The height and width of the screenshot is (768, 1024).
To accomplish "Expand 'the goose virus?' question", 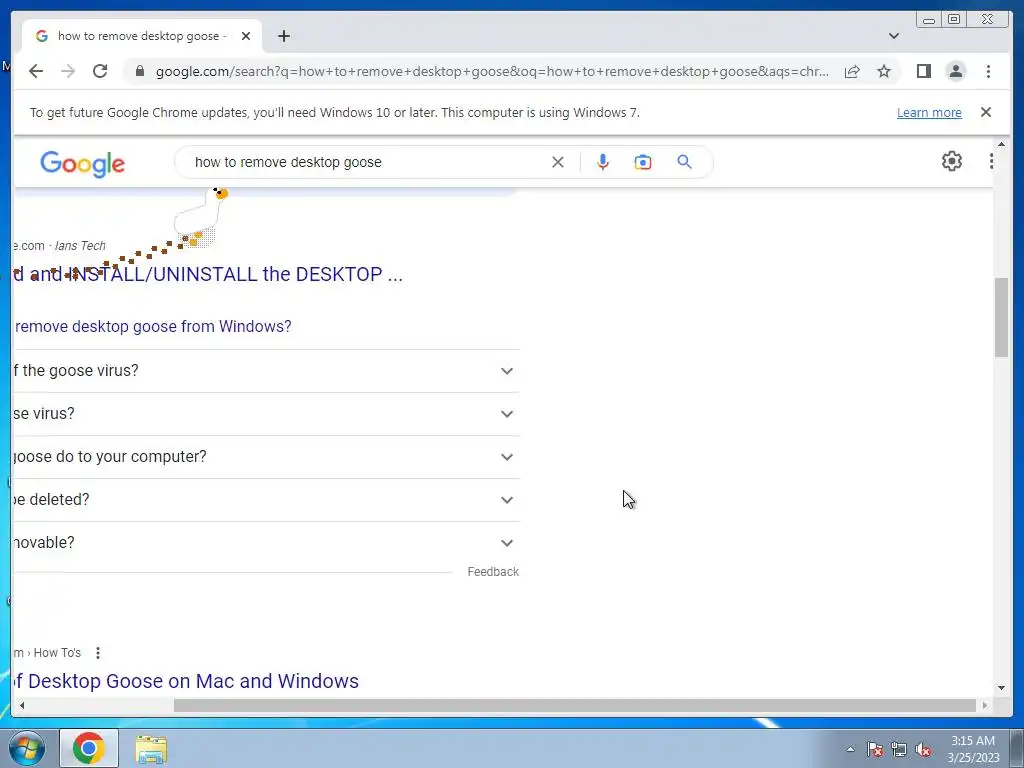I will tap(266, 371).
